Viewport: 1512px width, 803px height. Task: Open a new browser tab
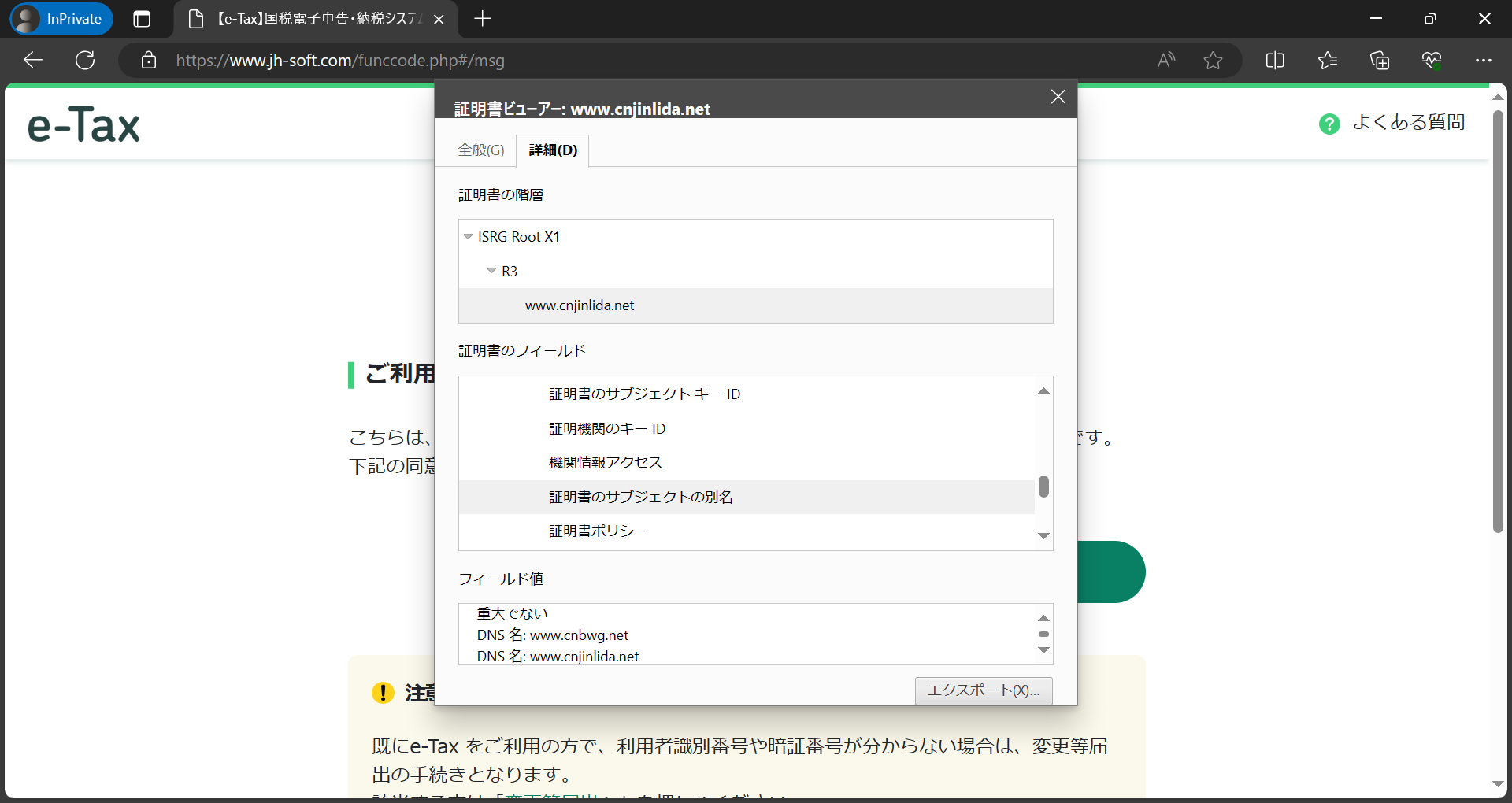(483, 19)
